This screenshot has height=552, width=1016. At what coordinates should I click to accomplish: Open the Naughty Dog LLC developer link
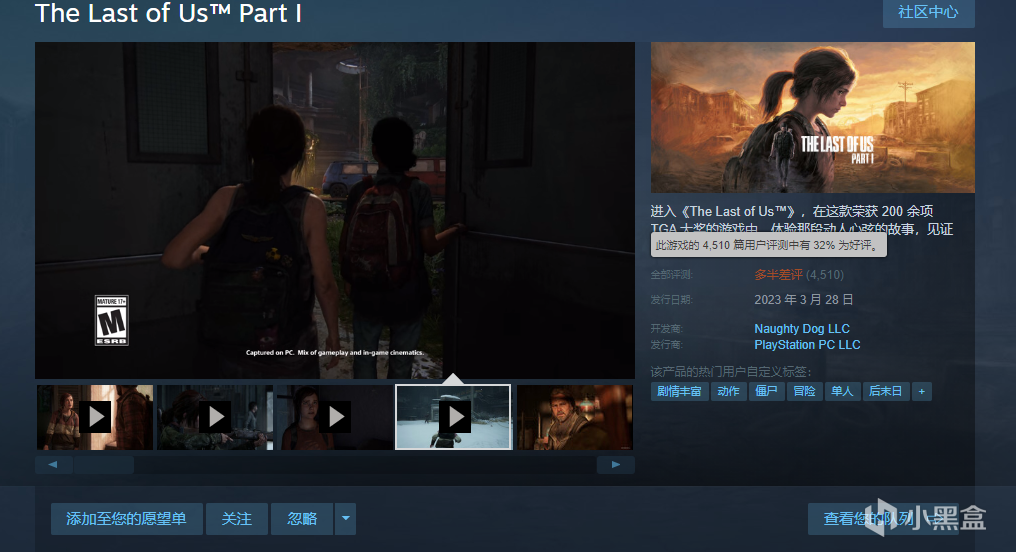(x=802, y=328)
